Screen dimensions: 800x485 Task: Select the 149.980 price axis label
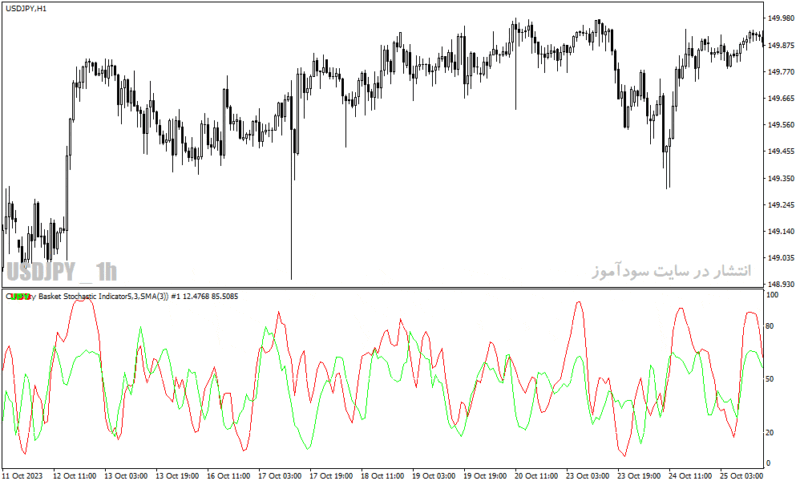click(x=781, y=18)
